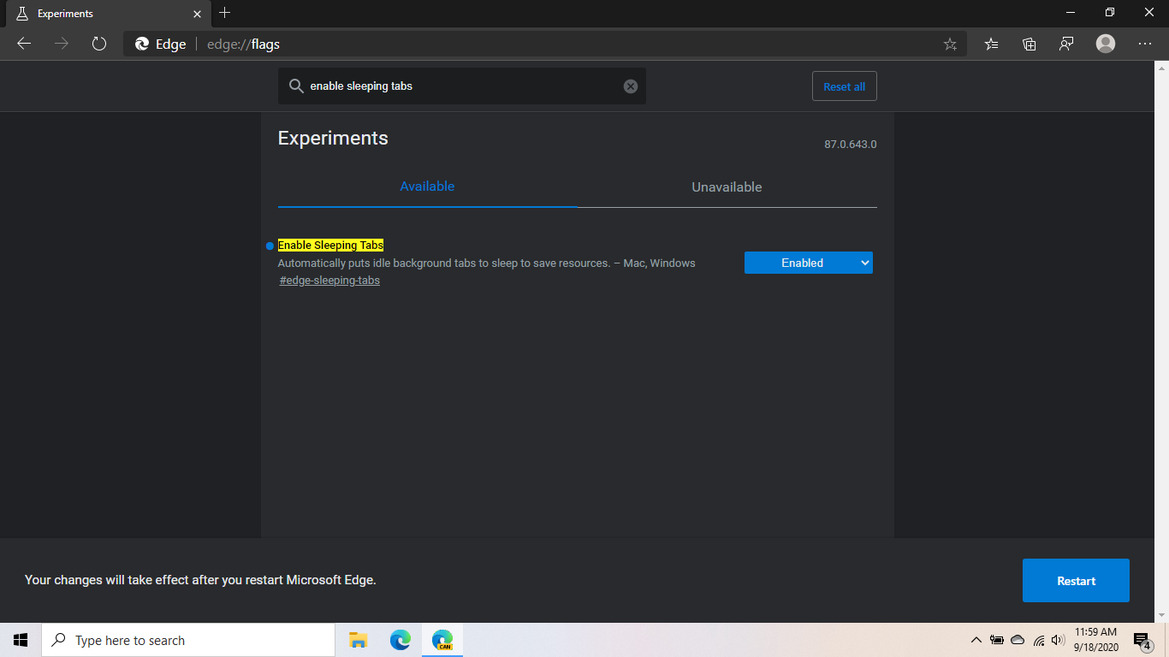The width and height of the screenshot is (1169, 657).
Task: Open the battery status icon
Action: coord(997,640)
